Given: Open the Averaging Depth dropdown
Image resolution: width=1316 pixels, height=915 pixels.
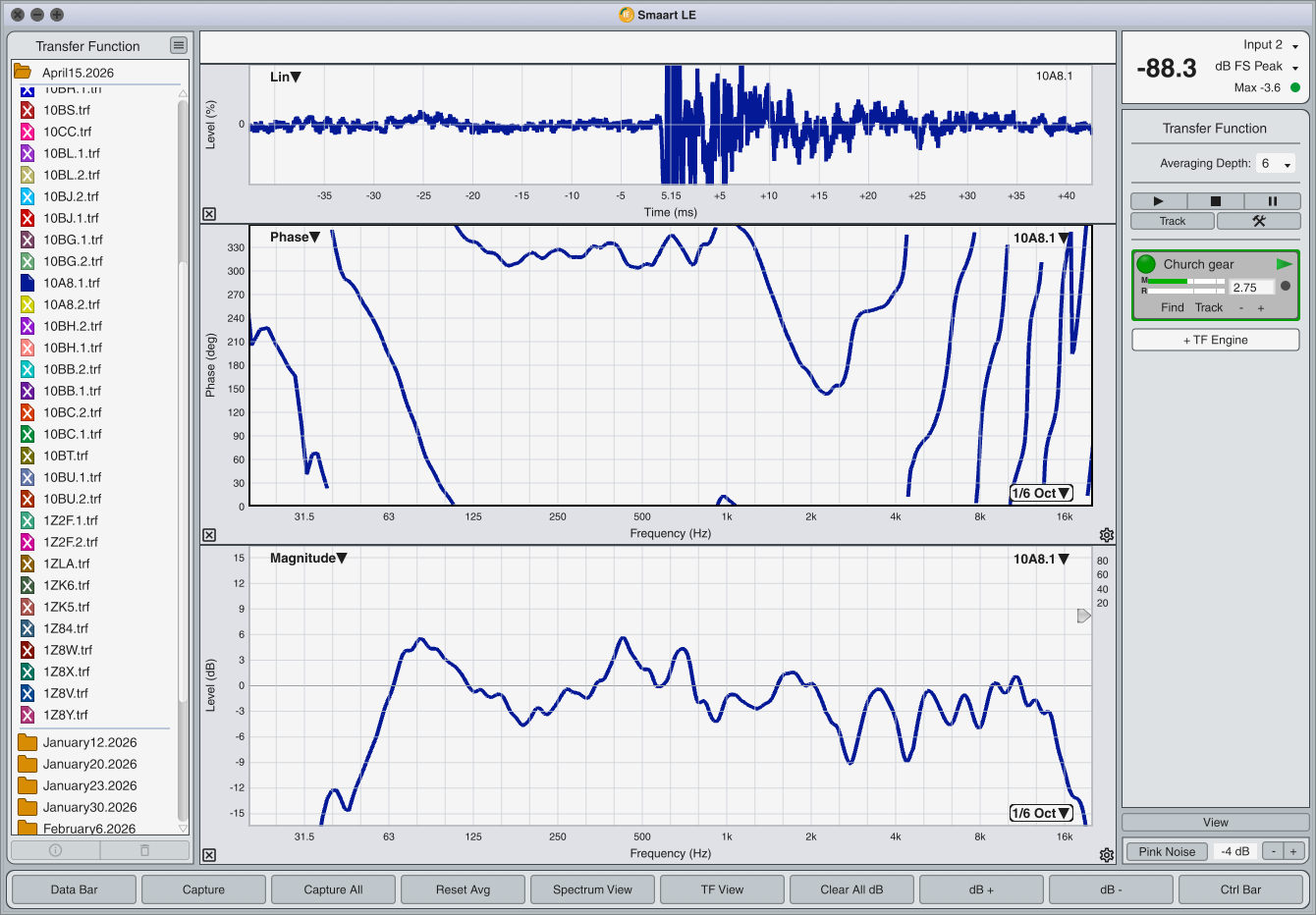Looking at the screenshot, I should pyautogui.click(x=1277, y=164).
